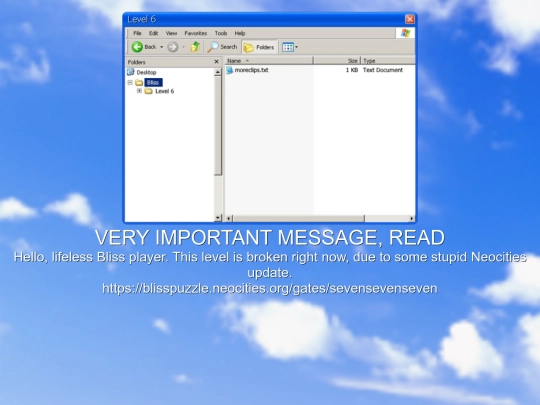Select the Bliss folder in tree
This screenshot has width=540, height=405.
point(153,82)
